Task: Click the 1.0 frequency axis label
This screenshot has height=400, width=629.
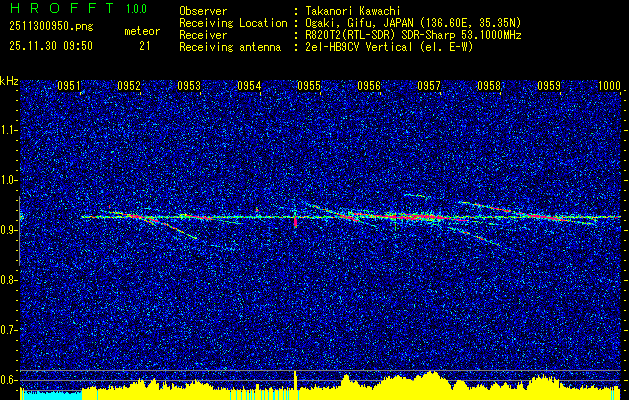Action: click(x=9, y=180)
